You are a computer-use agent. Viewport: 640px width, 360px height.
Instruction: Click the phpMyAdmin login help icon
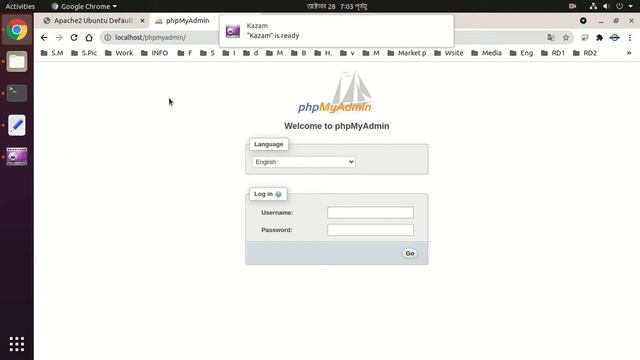[x=278, y=194]
